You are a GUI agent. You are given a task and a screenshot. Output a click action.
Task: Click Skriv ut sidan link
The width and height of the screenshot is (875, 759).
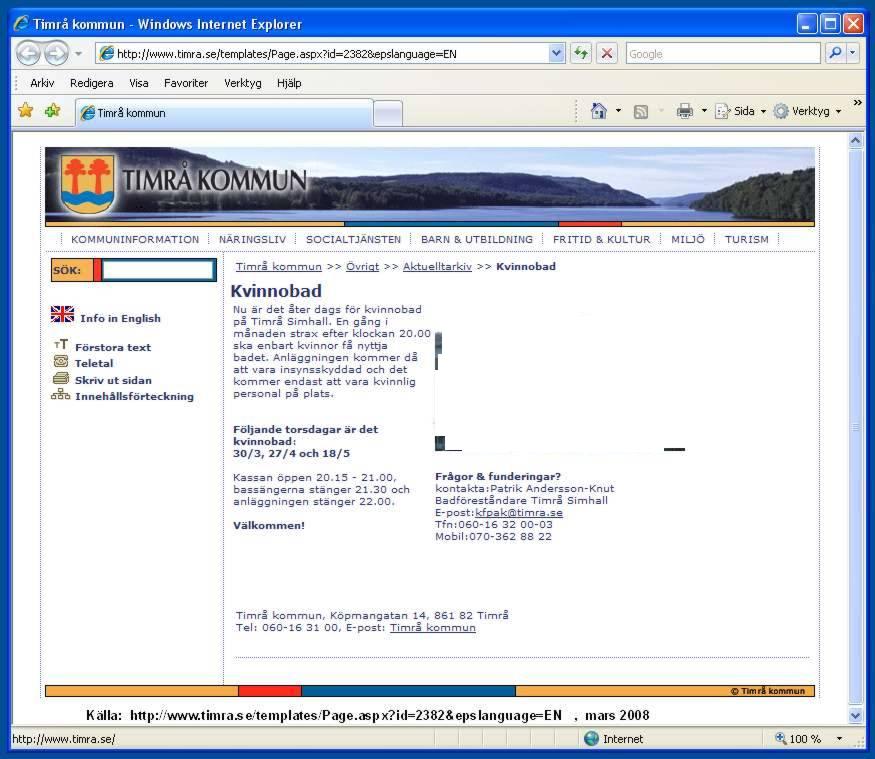tap(113, 380)
